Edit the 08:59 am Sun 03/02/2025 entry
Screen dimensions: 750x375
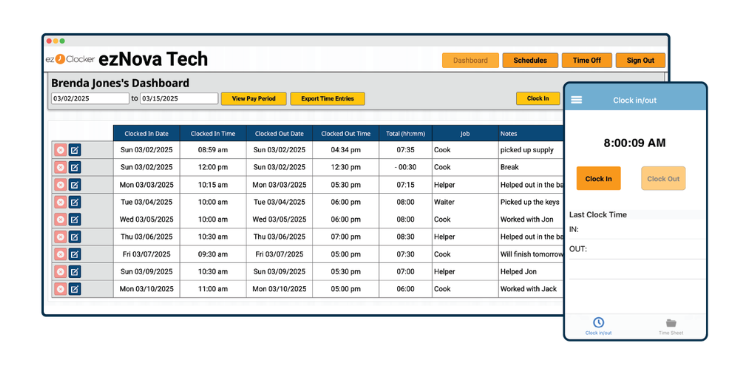pyautogui.click(x=75, y=150)
